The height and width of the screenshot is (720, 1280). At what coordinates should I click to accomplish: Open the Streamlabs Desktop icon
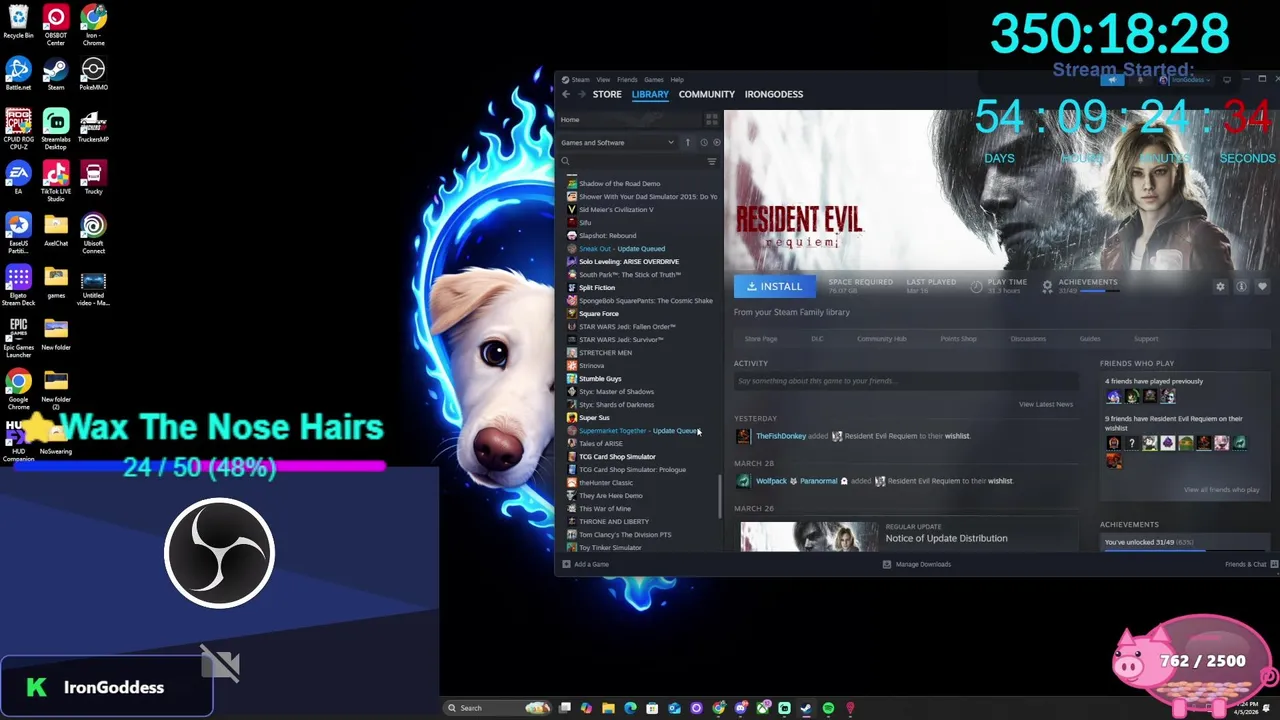pyautogui.click(x=56, y=129)
